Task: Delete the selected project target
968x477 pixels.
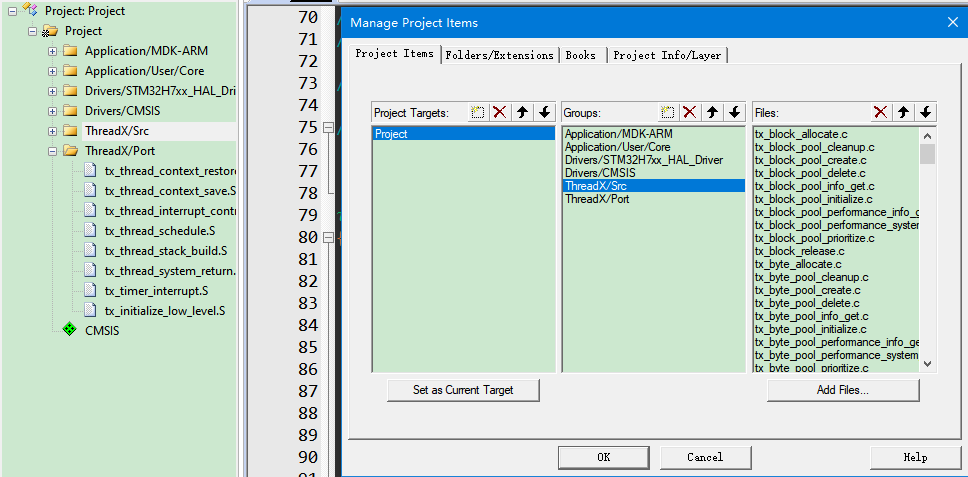Action: coord(499,112)
